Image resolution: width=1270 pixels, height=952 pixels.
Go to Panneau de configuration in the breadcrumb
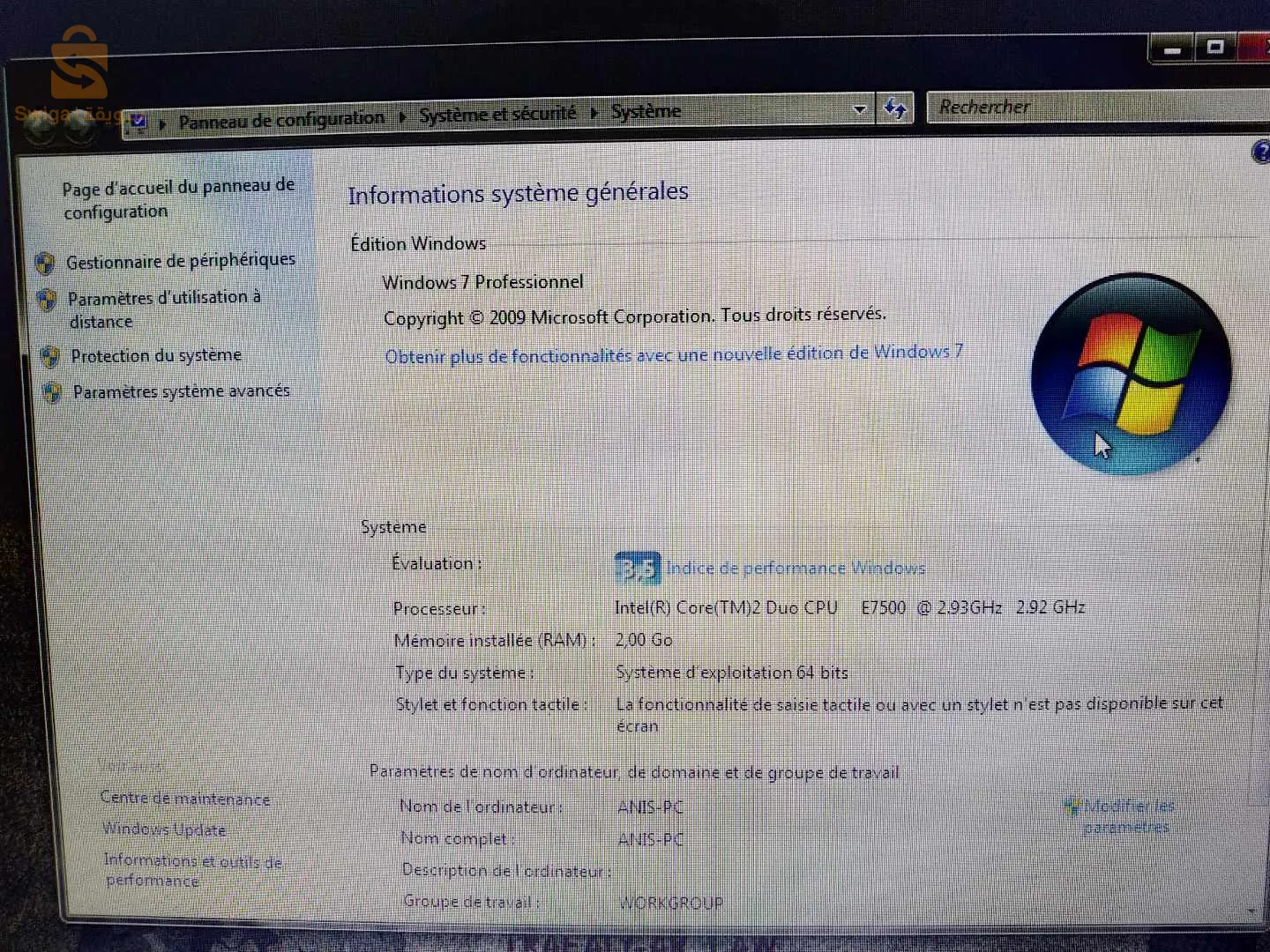tap(281, 119)
